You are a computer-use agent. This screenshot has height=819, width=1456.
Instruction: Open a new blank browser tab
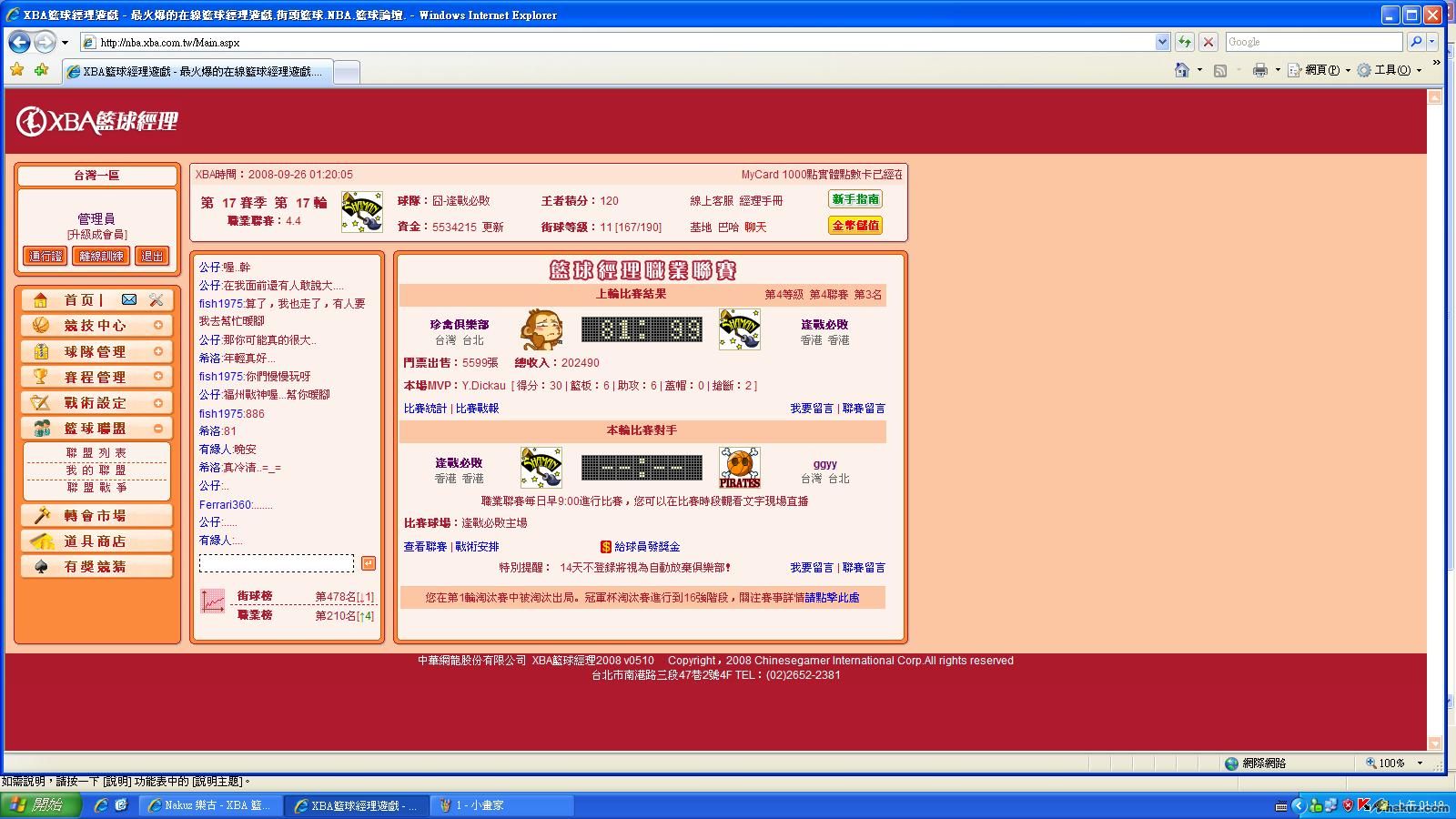point(347,72)
